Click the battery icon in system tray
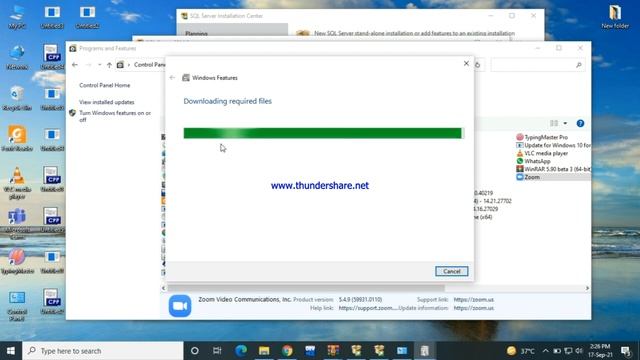The width and height of the screenshot is (640, 360). click(557, 351)
